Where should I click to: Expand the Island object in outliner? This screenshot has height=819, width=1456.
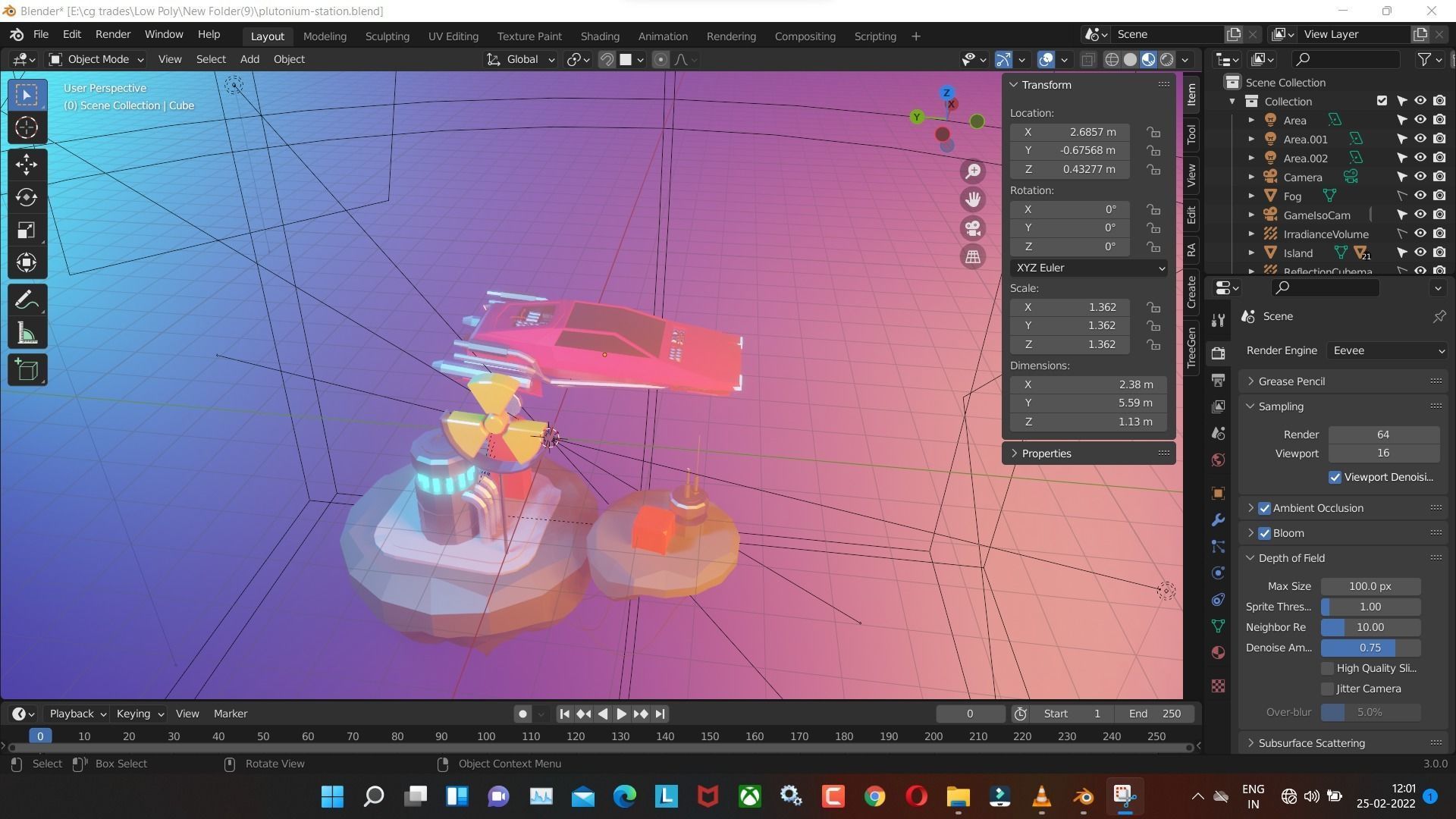[x=1251, y=253]
